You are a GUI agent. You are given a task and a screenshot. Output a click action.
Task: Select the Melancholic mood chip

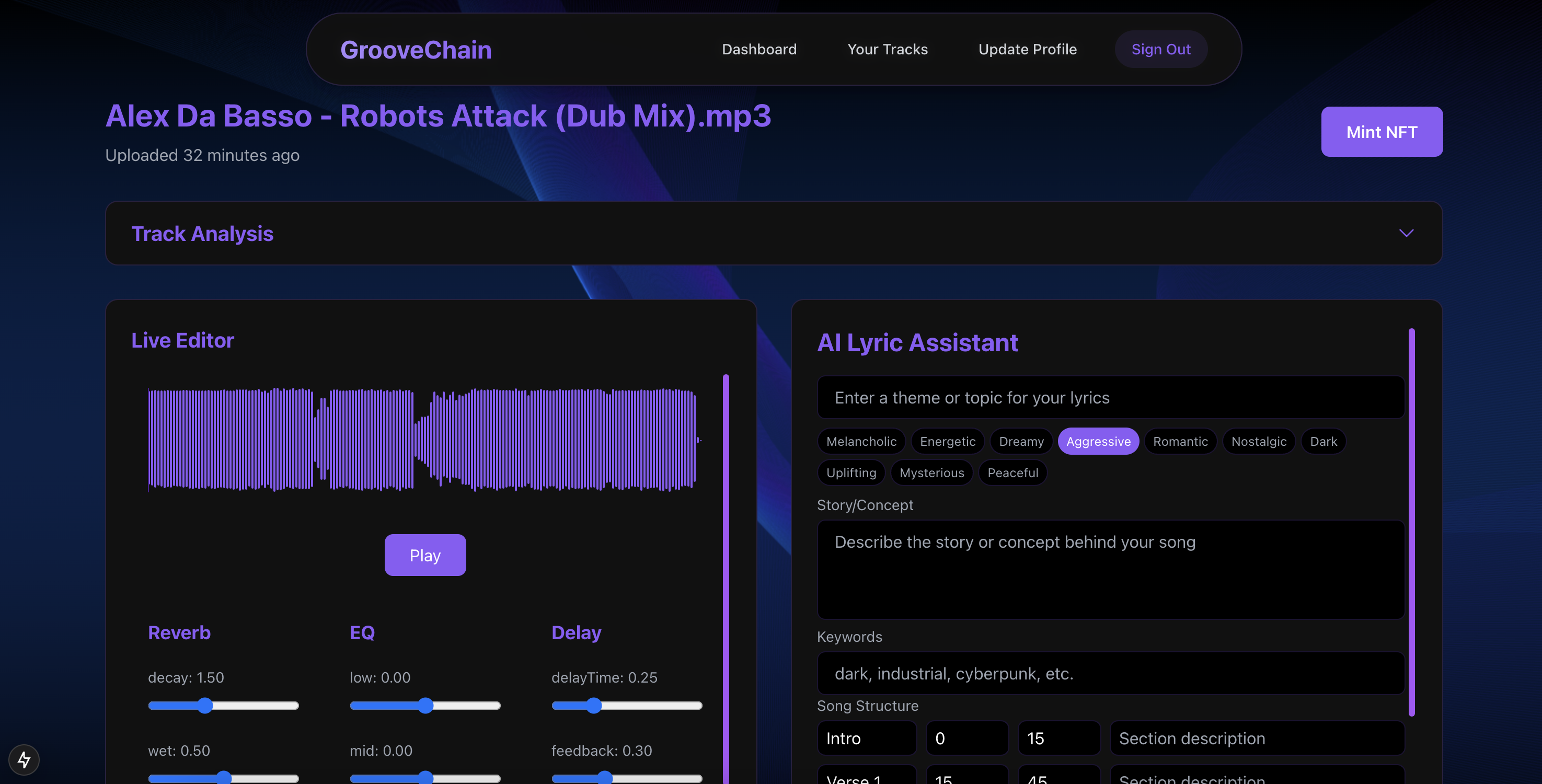(861, 441)
